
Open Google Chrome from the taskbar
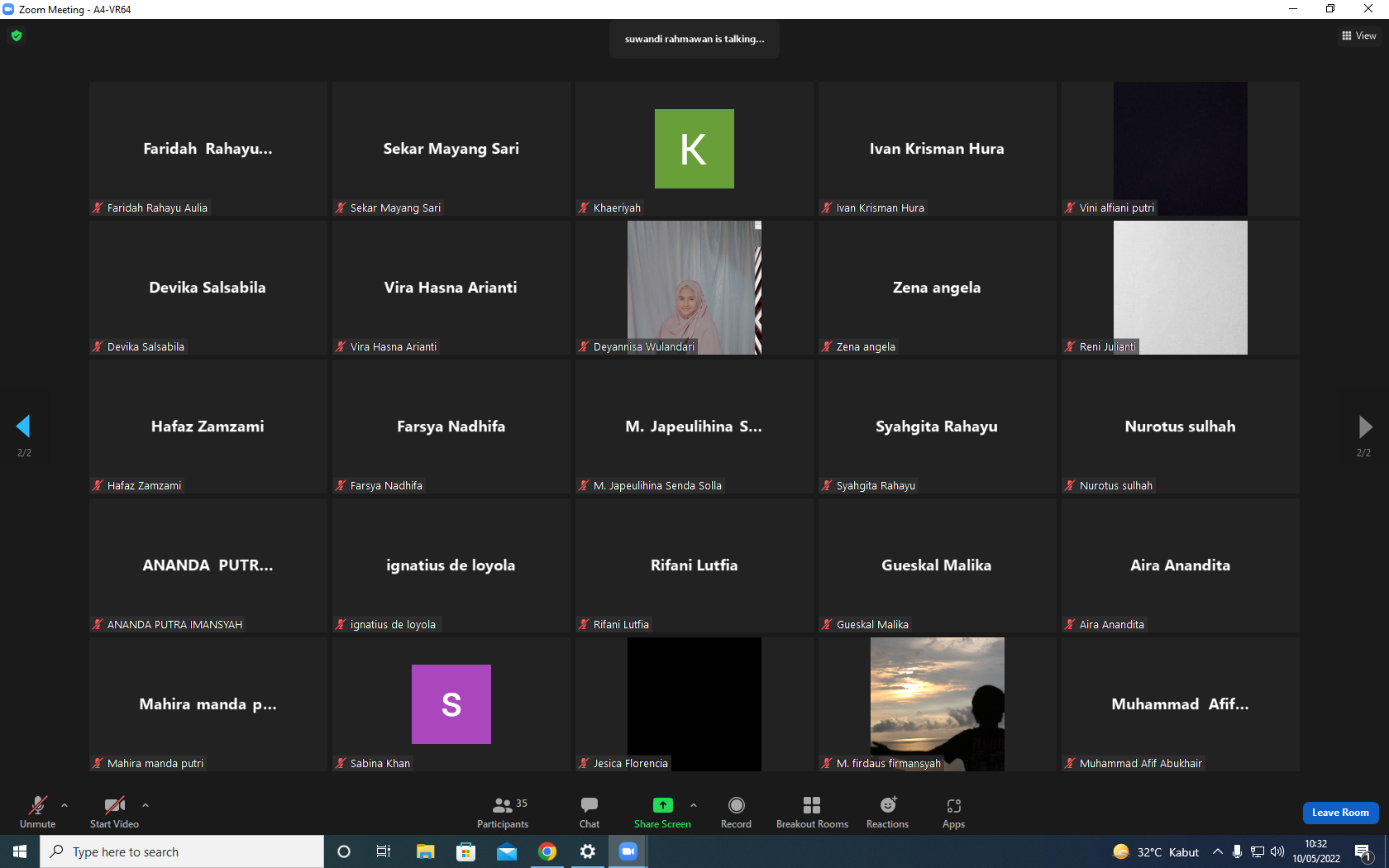pyautogui.click(x=547, y=851)
